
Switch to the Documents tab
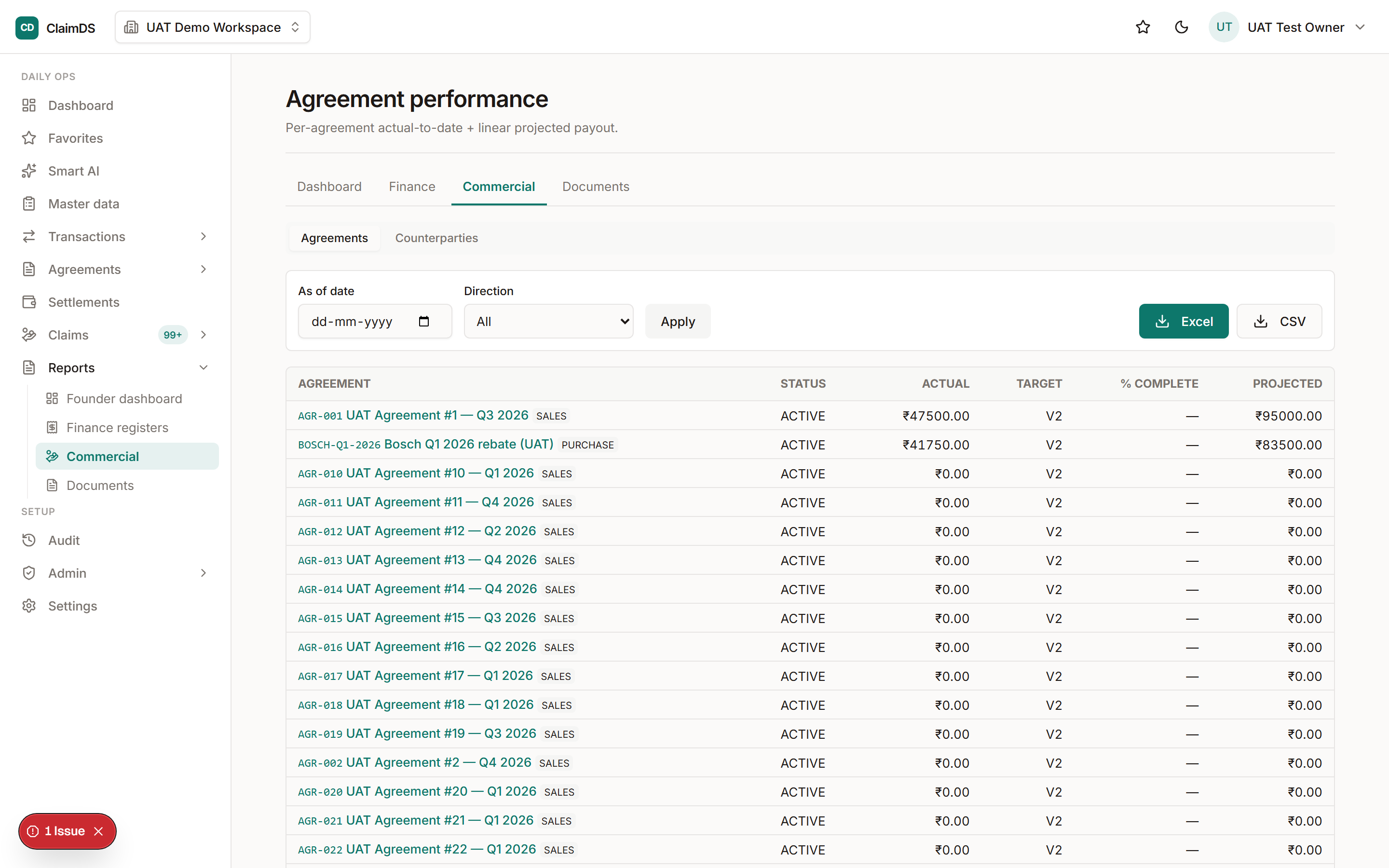596,187
